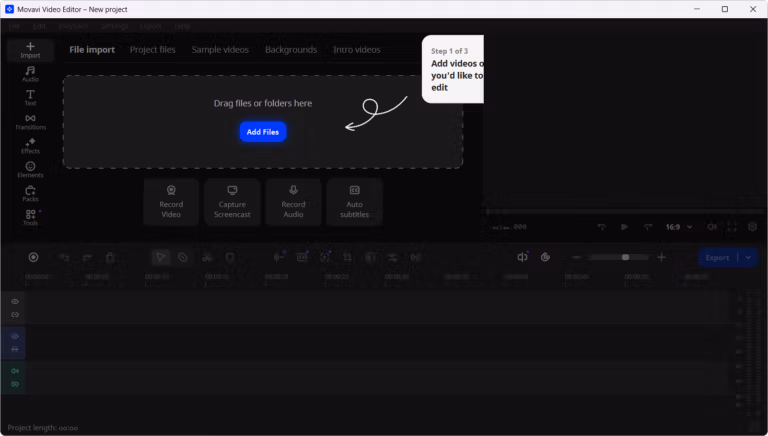The height and width of the screenshot is (436, 768).
Task: Click the preview Play button
Action: 624,227
